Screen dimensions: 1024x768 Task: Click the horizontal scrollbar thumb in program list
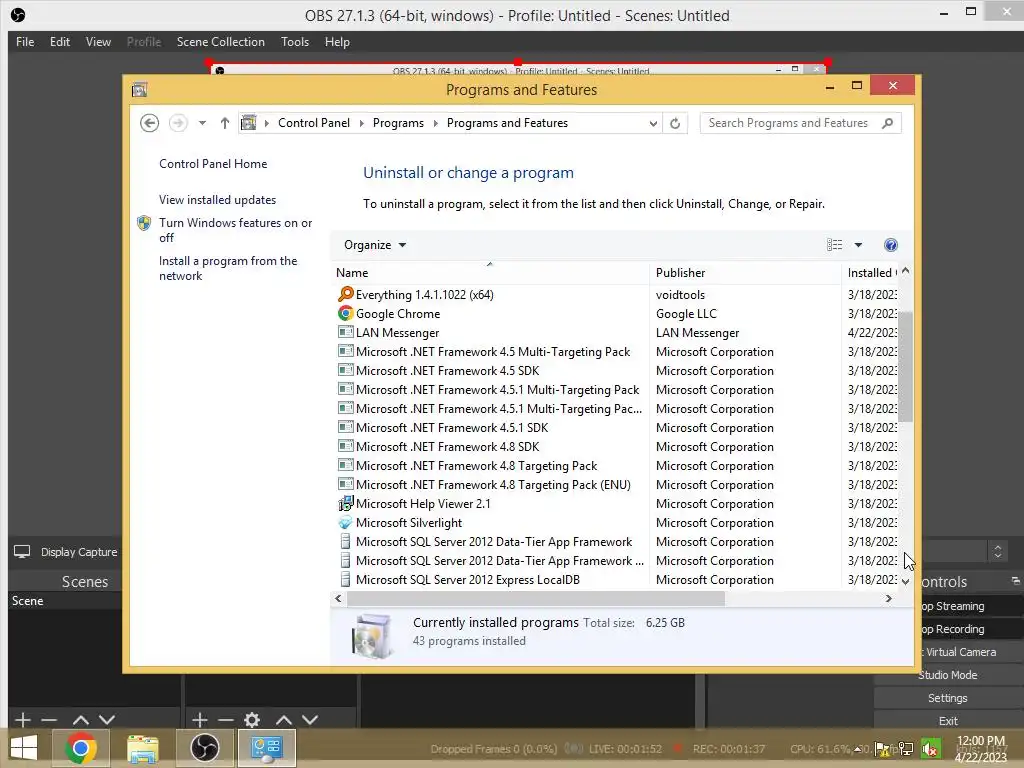click(x=536, y=599)
